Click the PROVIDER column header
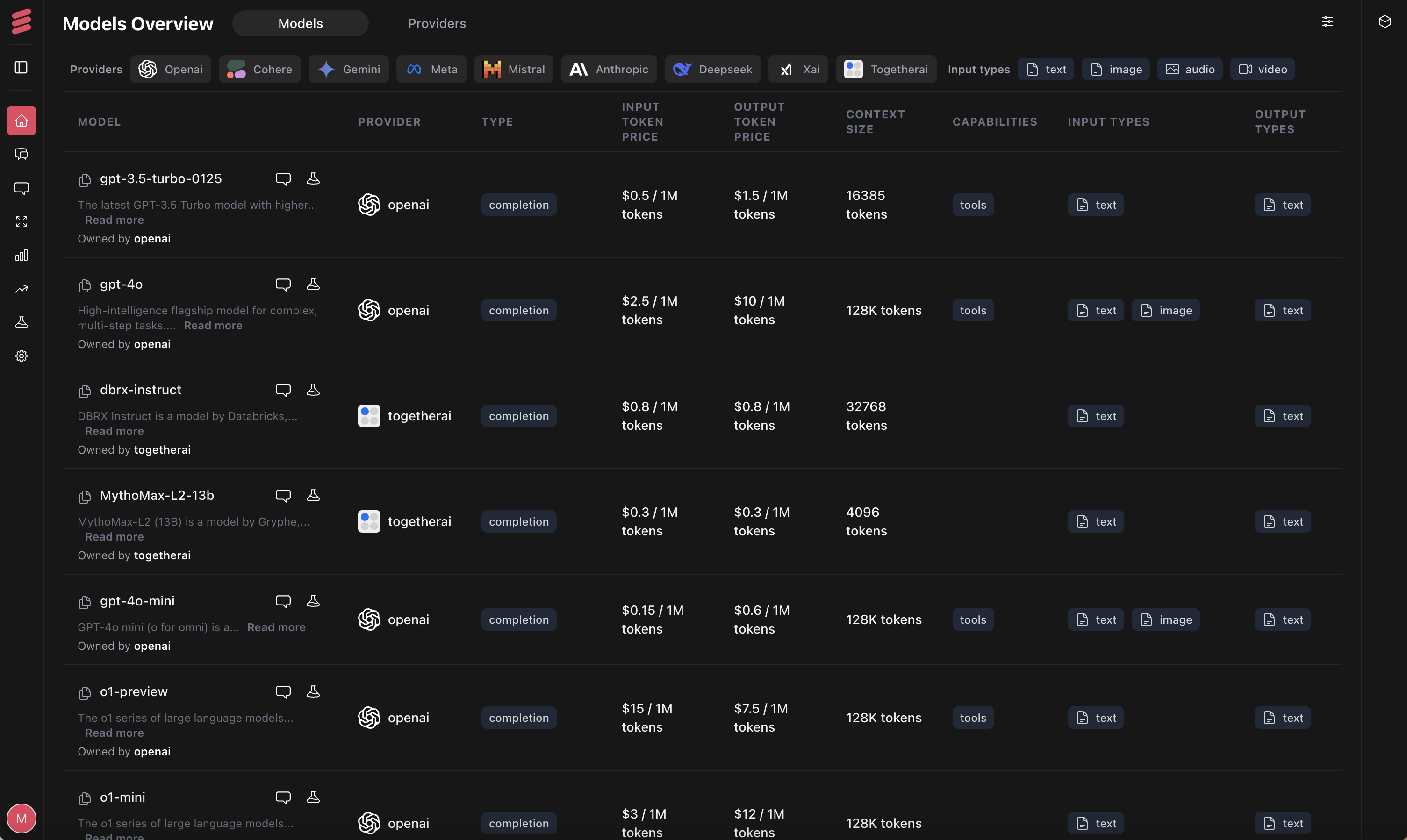Viewport: 1407px width, 840px height. pos(389,121)
